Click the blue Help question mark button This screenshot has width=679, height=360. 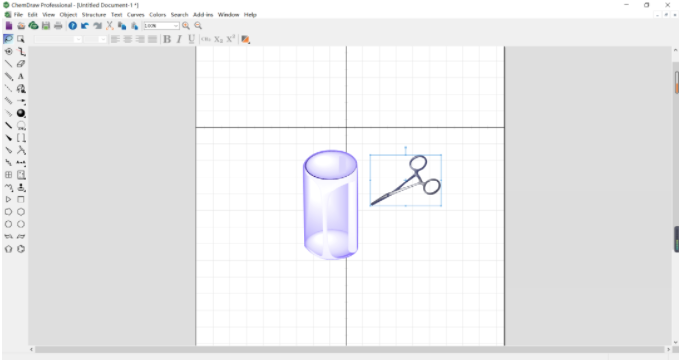click(73, 26)
